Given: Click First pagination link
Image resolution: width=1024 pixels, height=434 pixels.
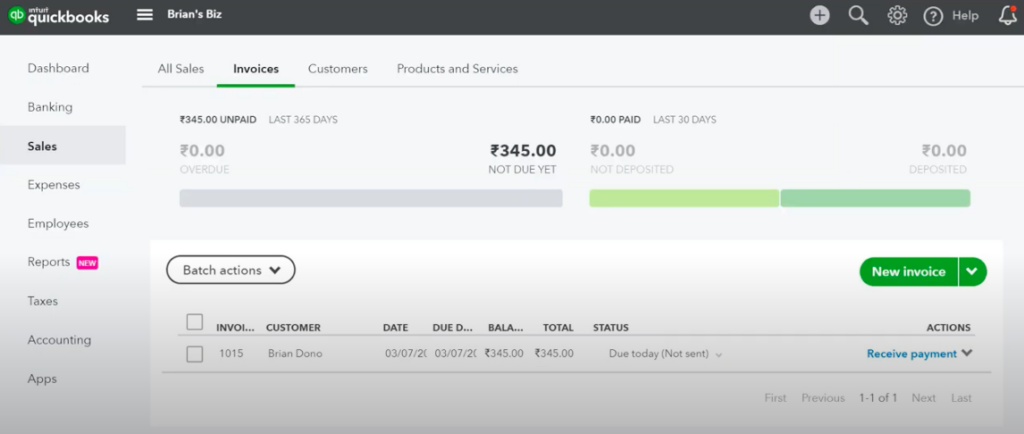Looking at the screenshot, I should [776, 398].
